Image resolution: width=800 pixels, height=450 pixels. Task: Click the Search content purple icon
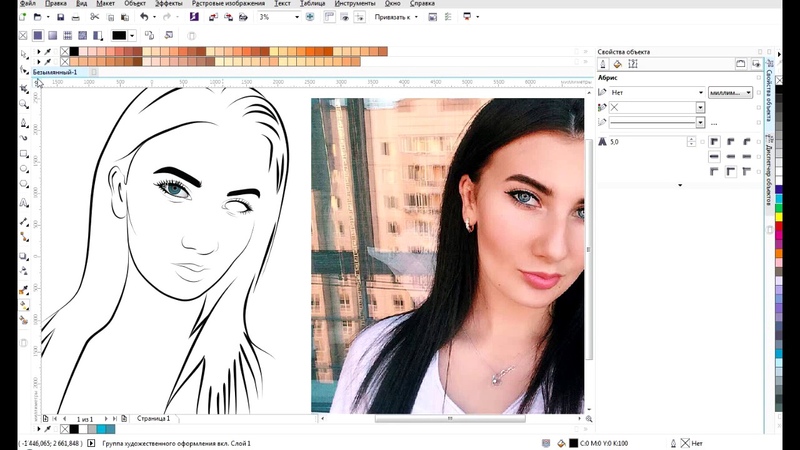pos(194,17)
